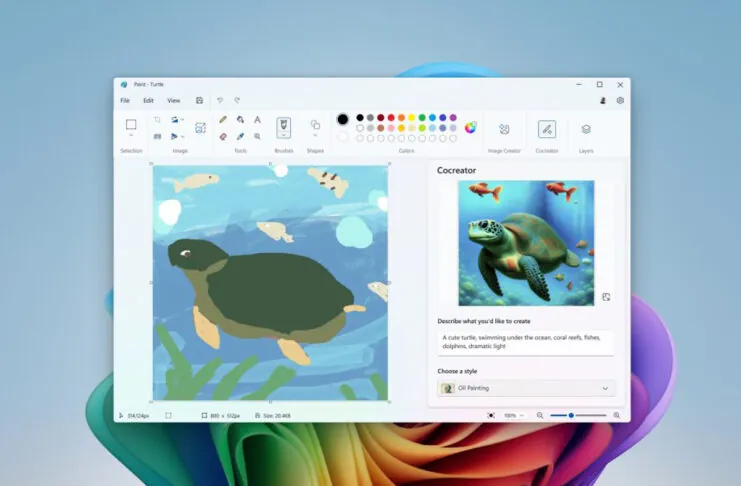Click the prompt description text box
741x486 pixels.
526,342
